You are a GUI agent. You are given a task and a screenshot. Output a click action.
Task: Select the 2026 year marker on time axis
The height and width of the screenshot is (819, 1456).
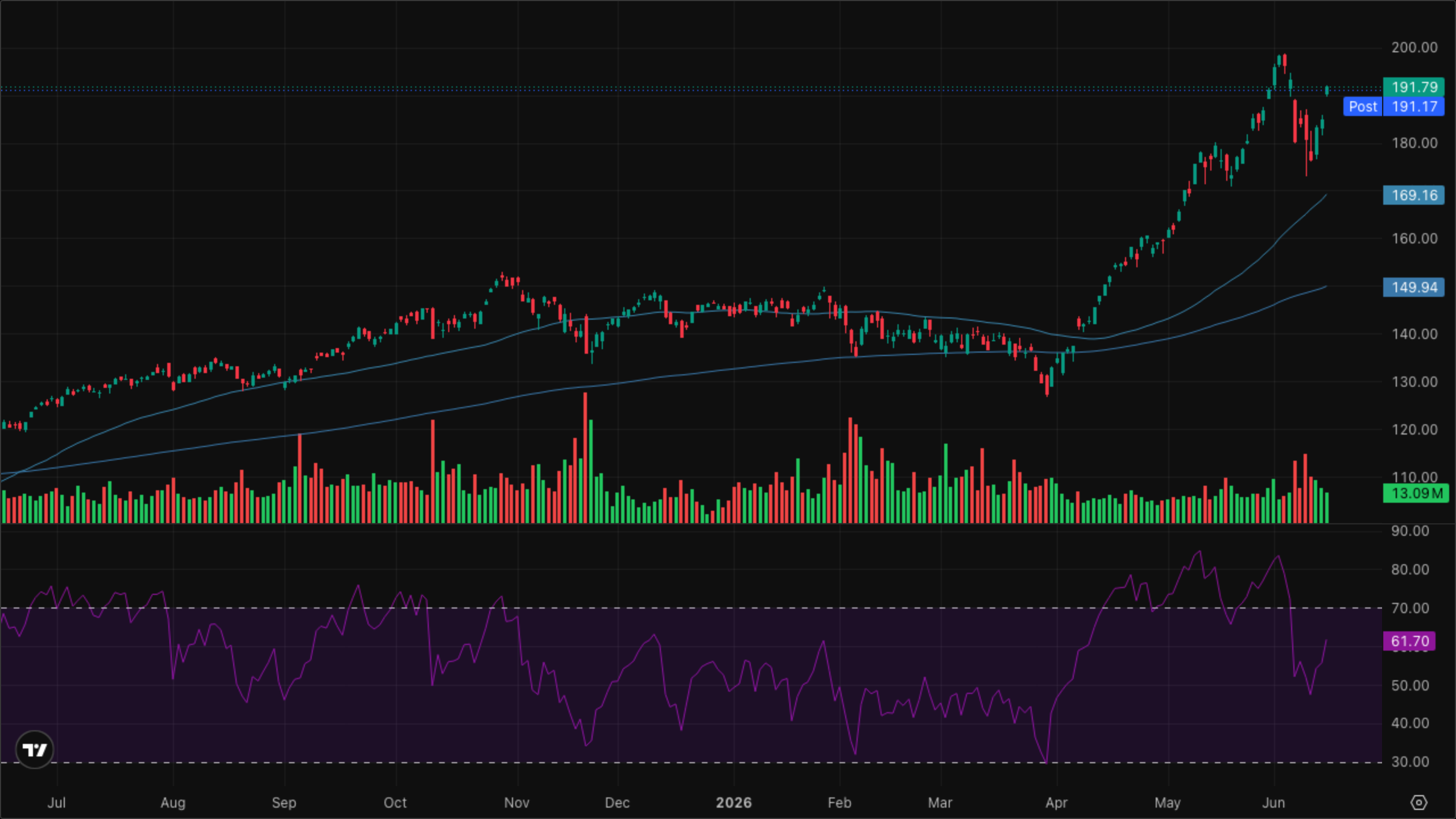click(734, 803)
